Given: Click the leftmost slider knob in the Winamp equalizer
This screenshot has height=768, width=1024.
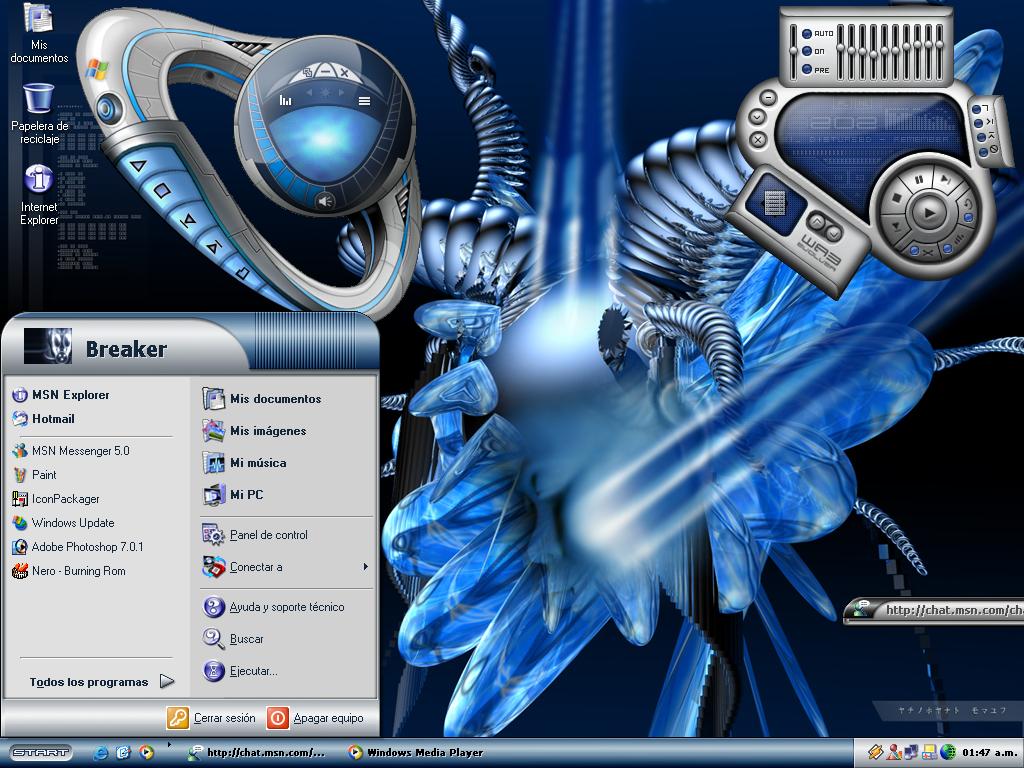Looking at the screenshot, I should coord(793,51).
